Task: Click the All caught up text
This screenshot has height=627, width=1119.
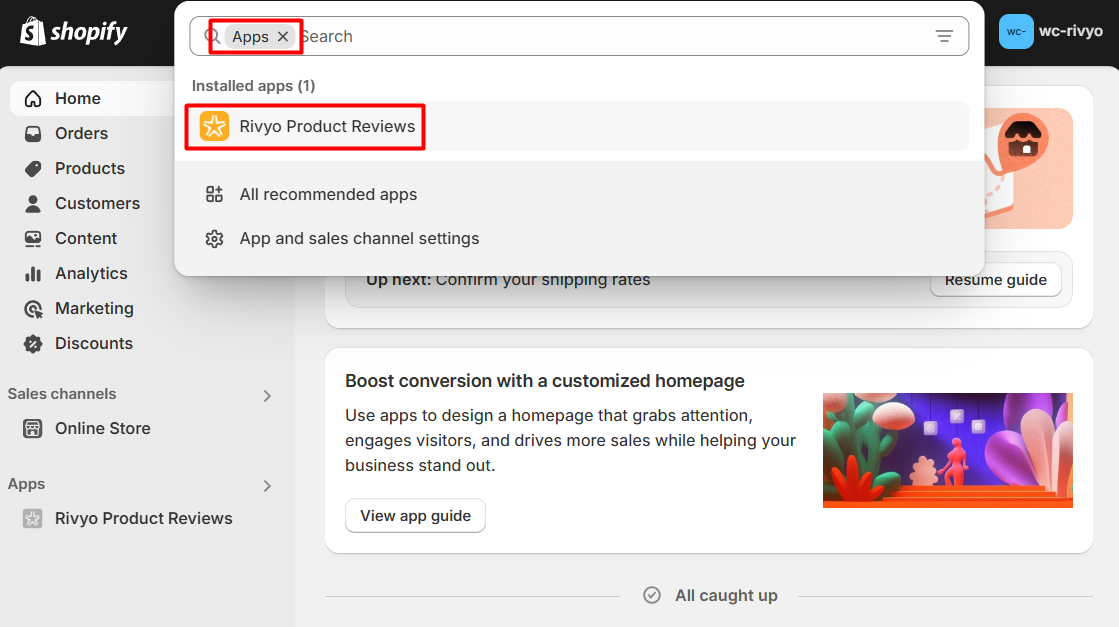Action: click(x=726, y=595)
